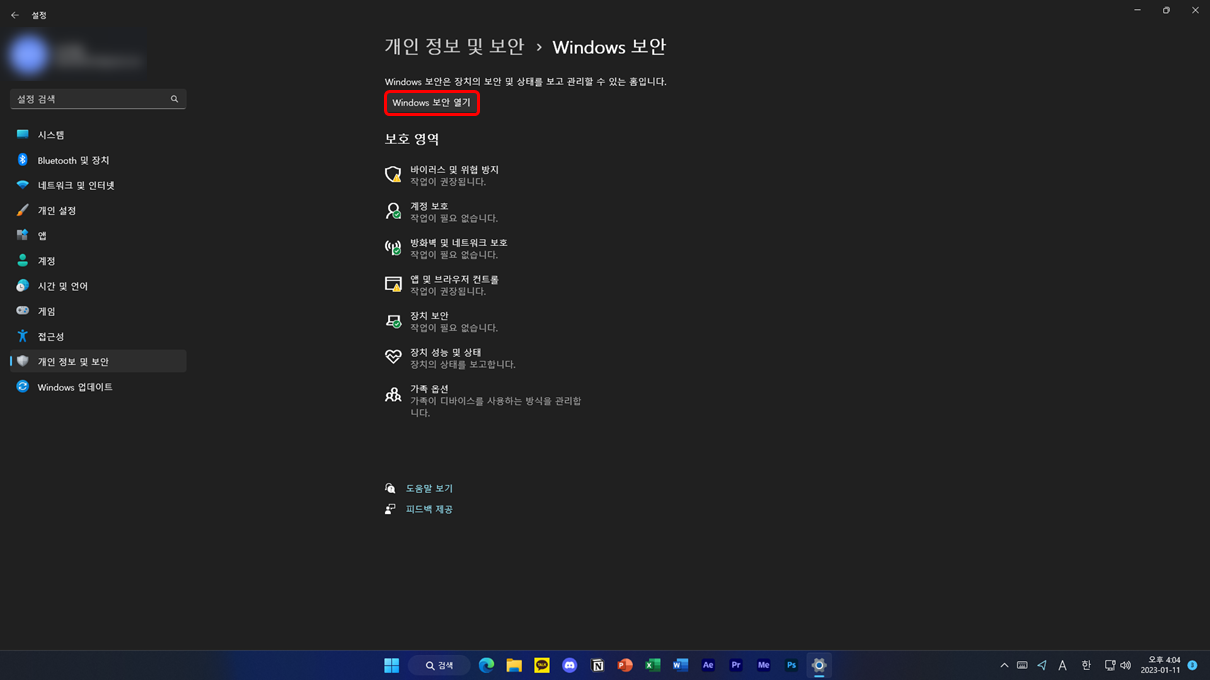Open 장치 성능 및 상태 heart icon
This screenshot has height=680, width=1210.
(x=393, y=357)
